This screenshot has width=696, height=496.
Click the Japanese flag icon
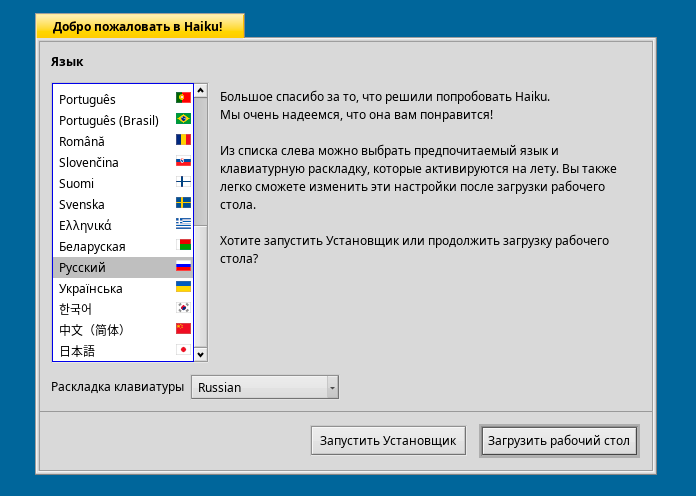tap(183, 350)
